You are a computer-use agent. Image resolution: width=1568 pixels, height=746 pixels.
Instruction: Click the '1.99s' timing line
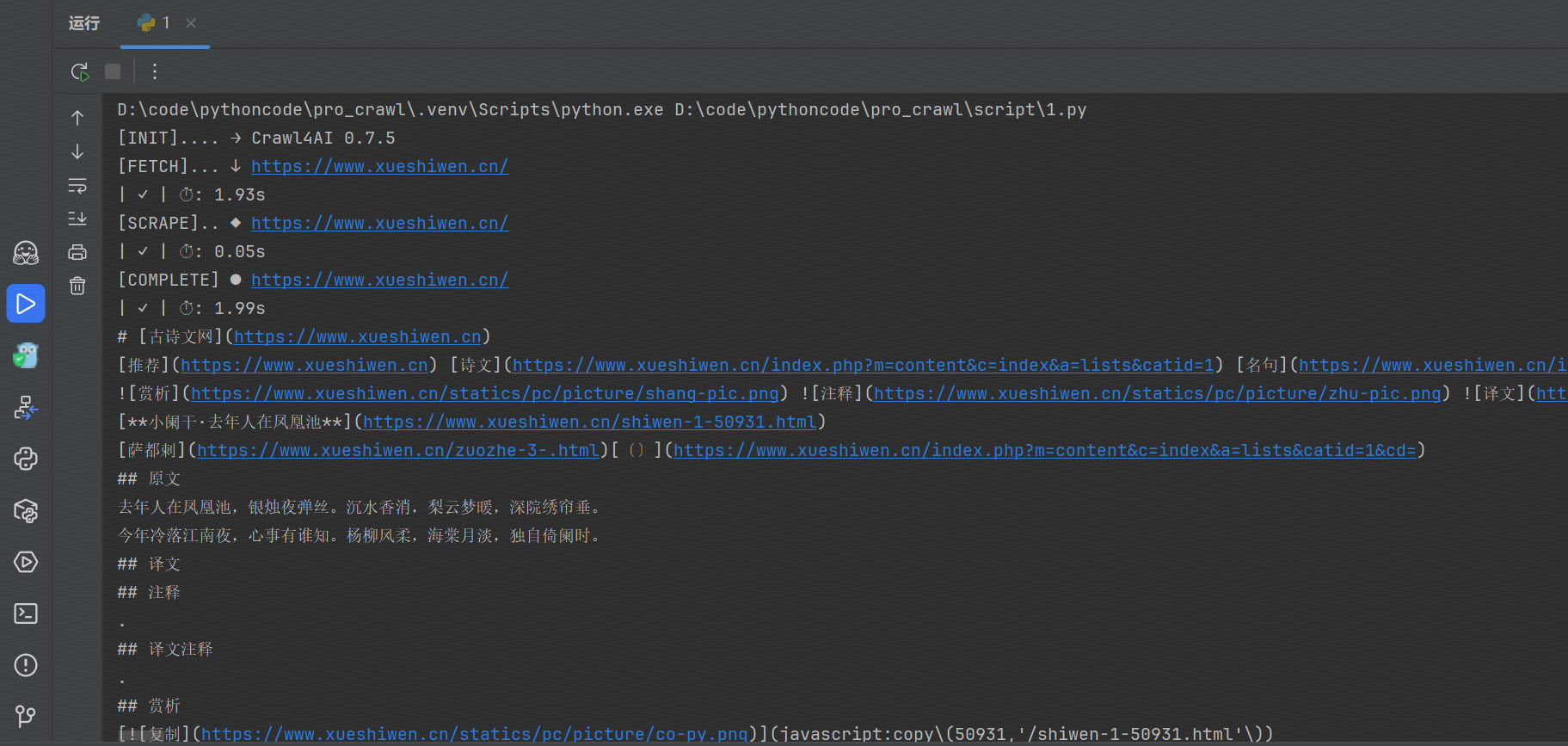coord(192,308)
